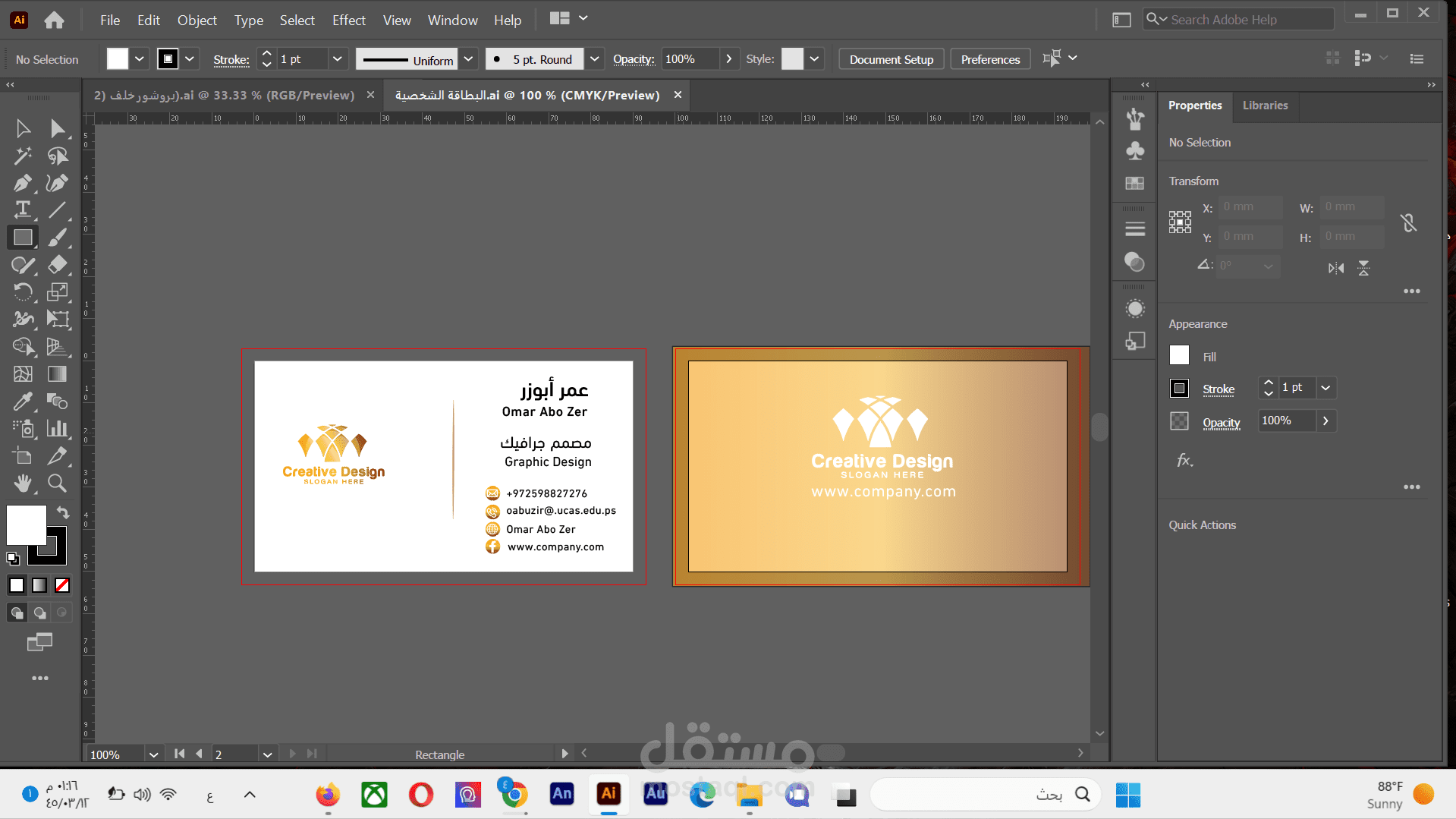The height and width of the screenshot is (819, 1456).
Task: Flip the selection horizontally
Action: coord(1336,268)
